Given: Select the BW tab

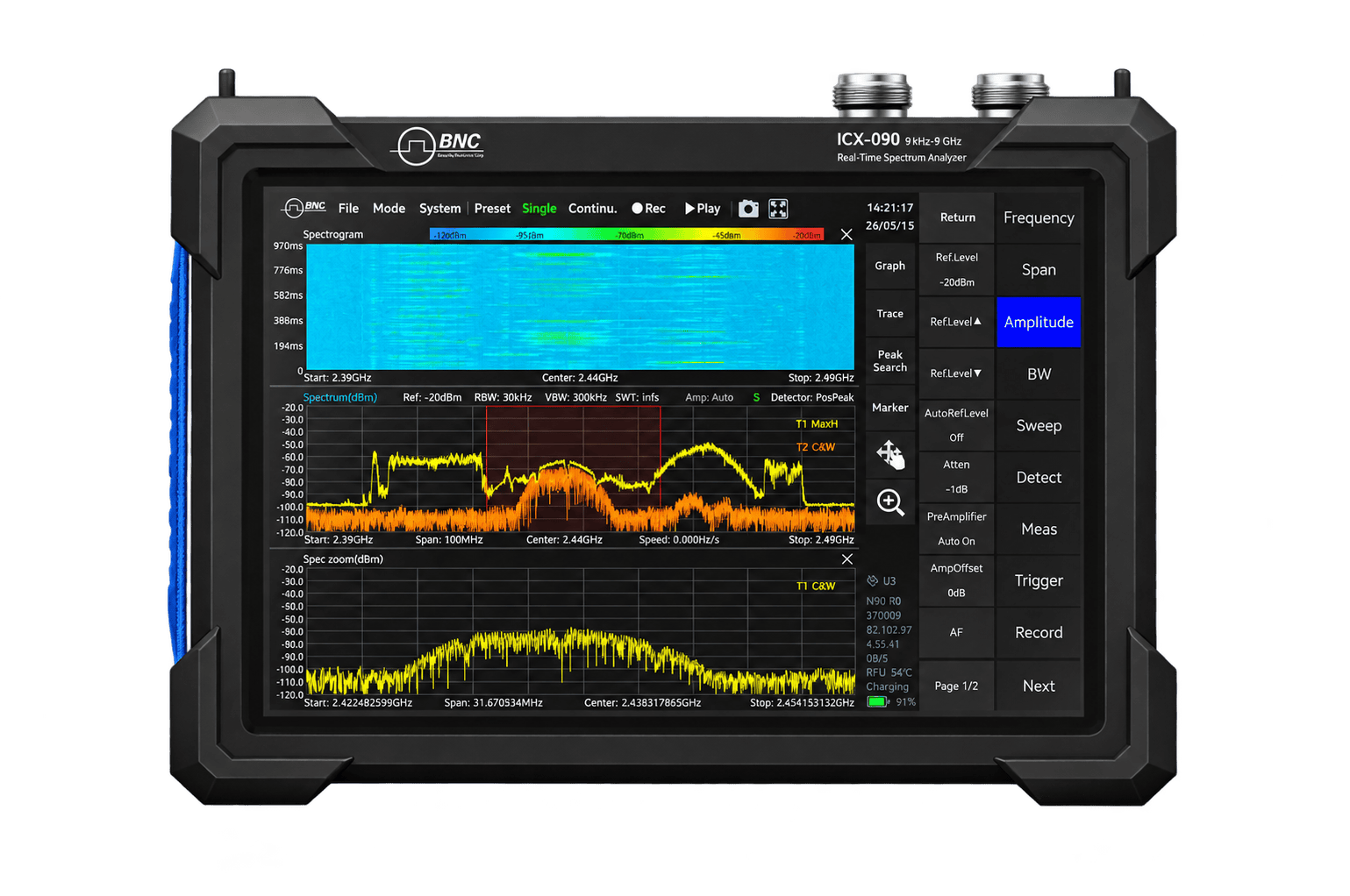Looking at the screenshot, I should (1039, 373).
